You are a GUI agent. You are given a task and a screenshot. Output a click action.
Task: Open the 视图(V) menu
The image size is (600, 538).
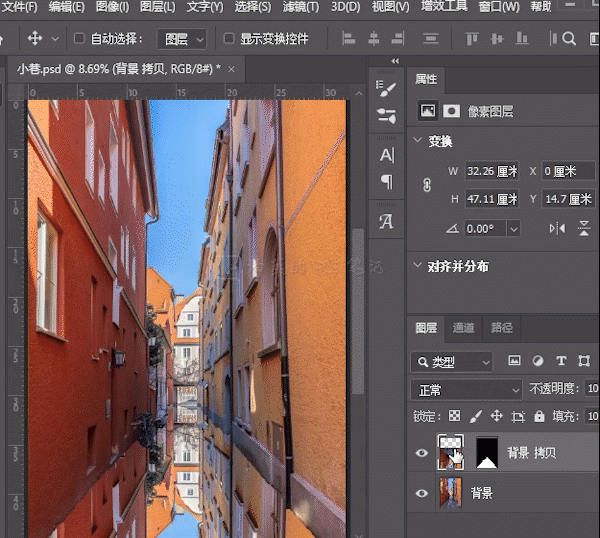point(390,7)
